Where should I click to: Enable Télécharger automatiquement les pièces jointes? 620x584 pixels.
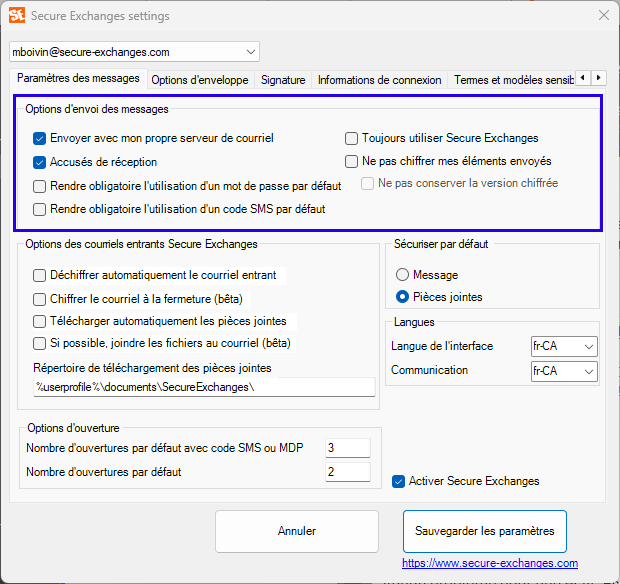(x=40, y=321)
